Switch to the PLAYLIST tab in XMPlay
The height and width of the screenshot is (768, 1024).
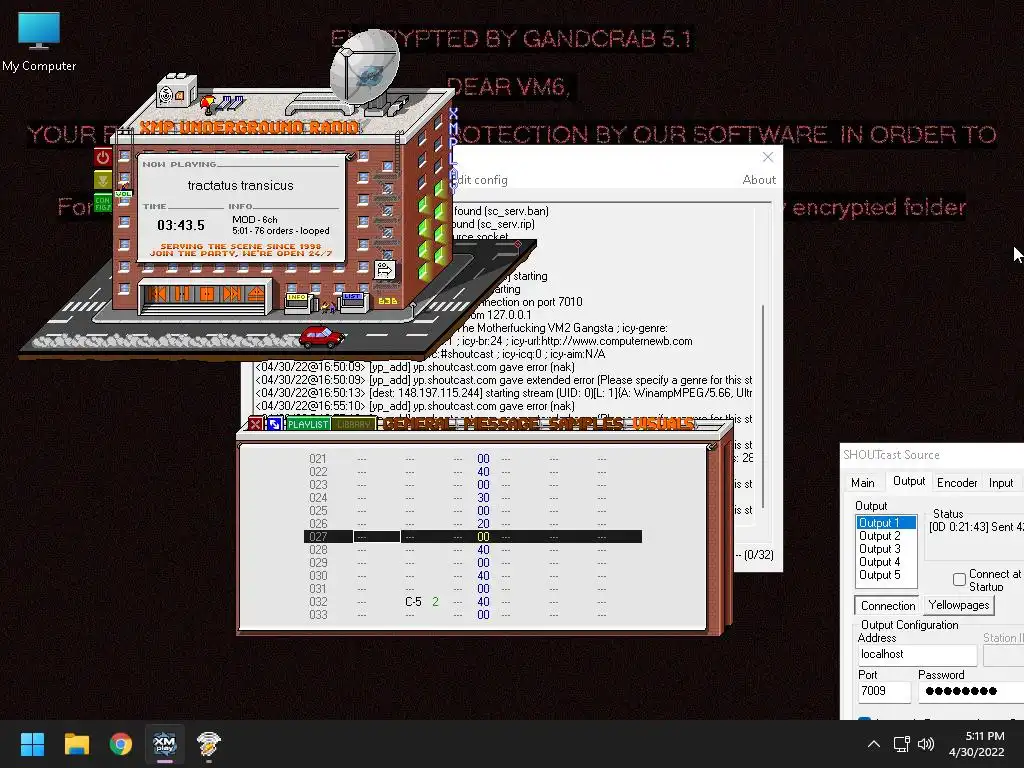click(x=308, y=424)
